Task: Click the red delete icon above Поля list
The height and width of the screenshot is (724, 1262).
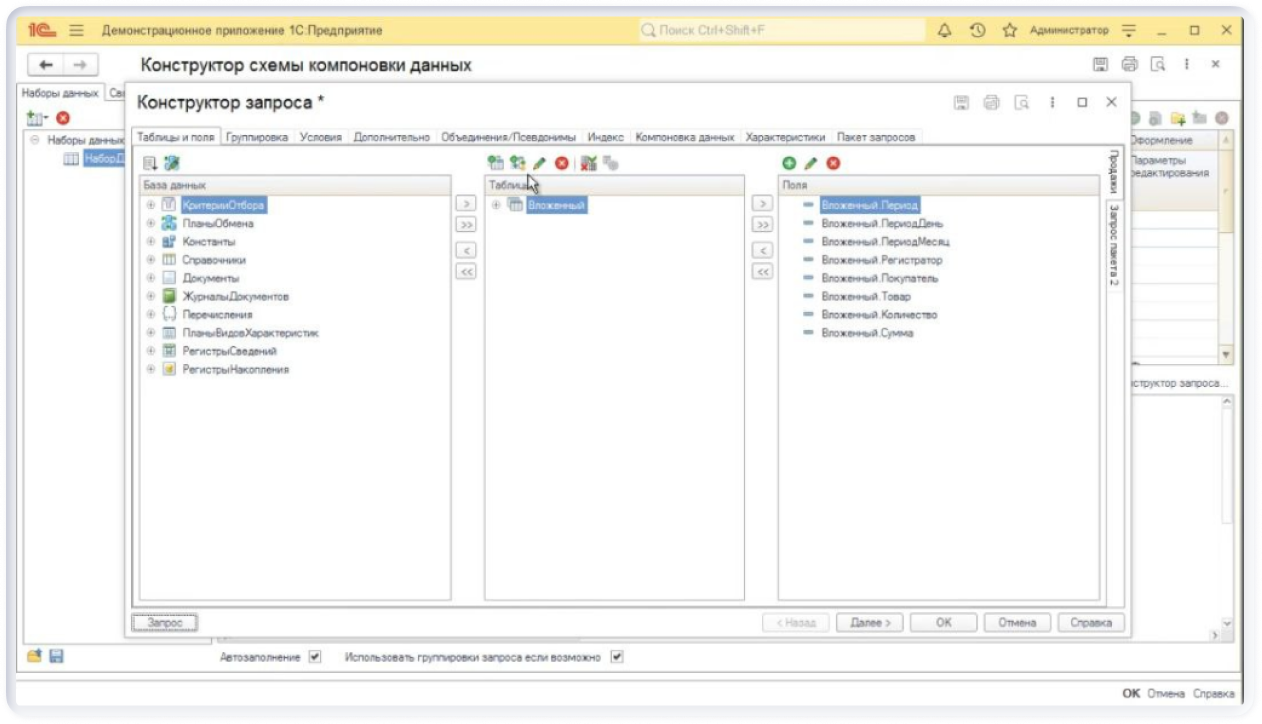Action: (833, 163)
